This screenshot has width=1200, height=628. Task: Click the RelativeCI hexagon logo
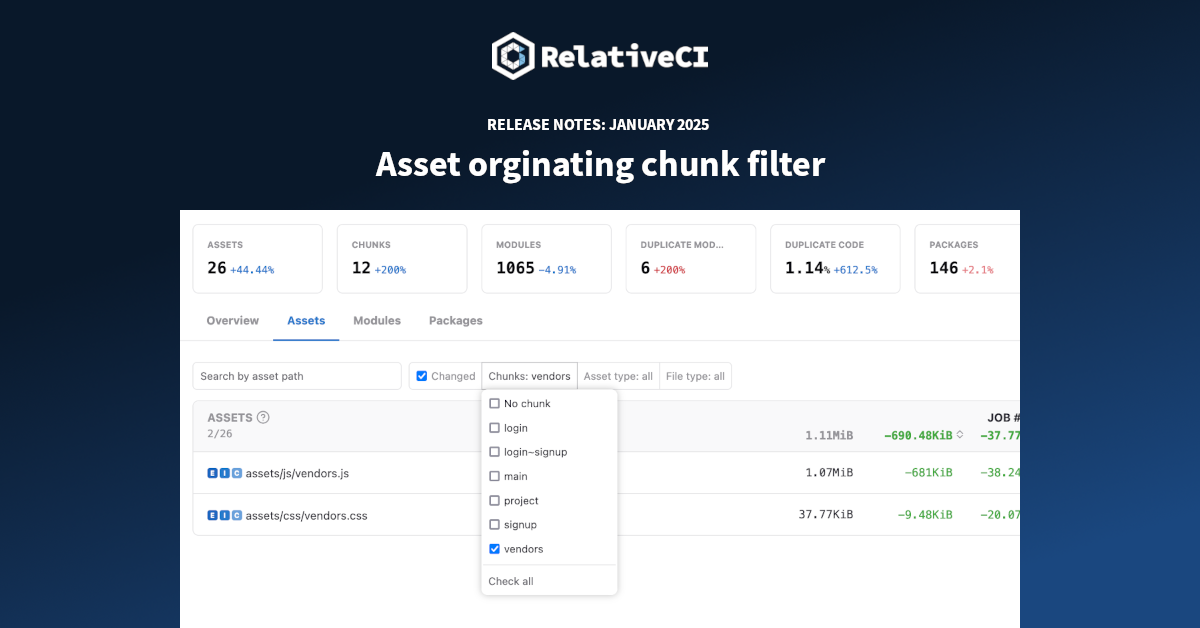point(512,56)
